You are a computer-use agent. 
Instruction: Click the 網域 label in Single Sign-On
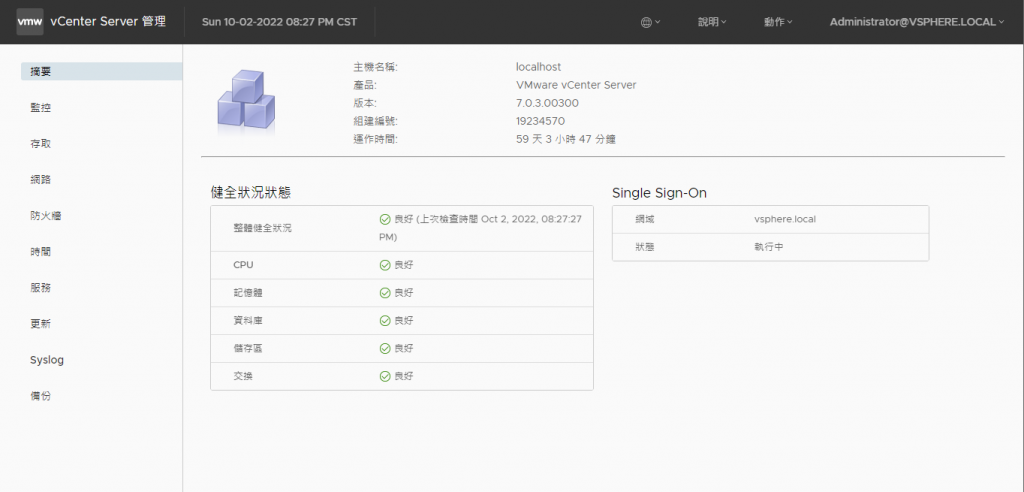click(645, 219)
